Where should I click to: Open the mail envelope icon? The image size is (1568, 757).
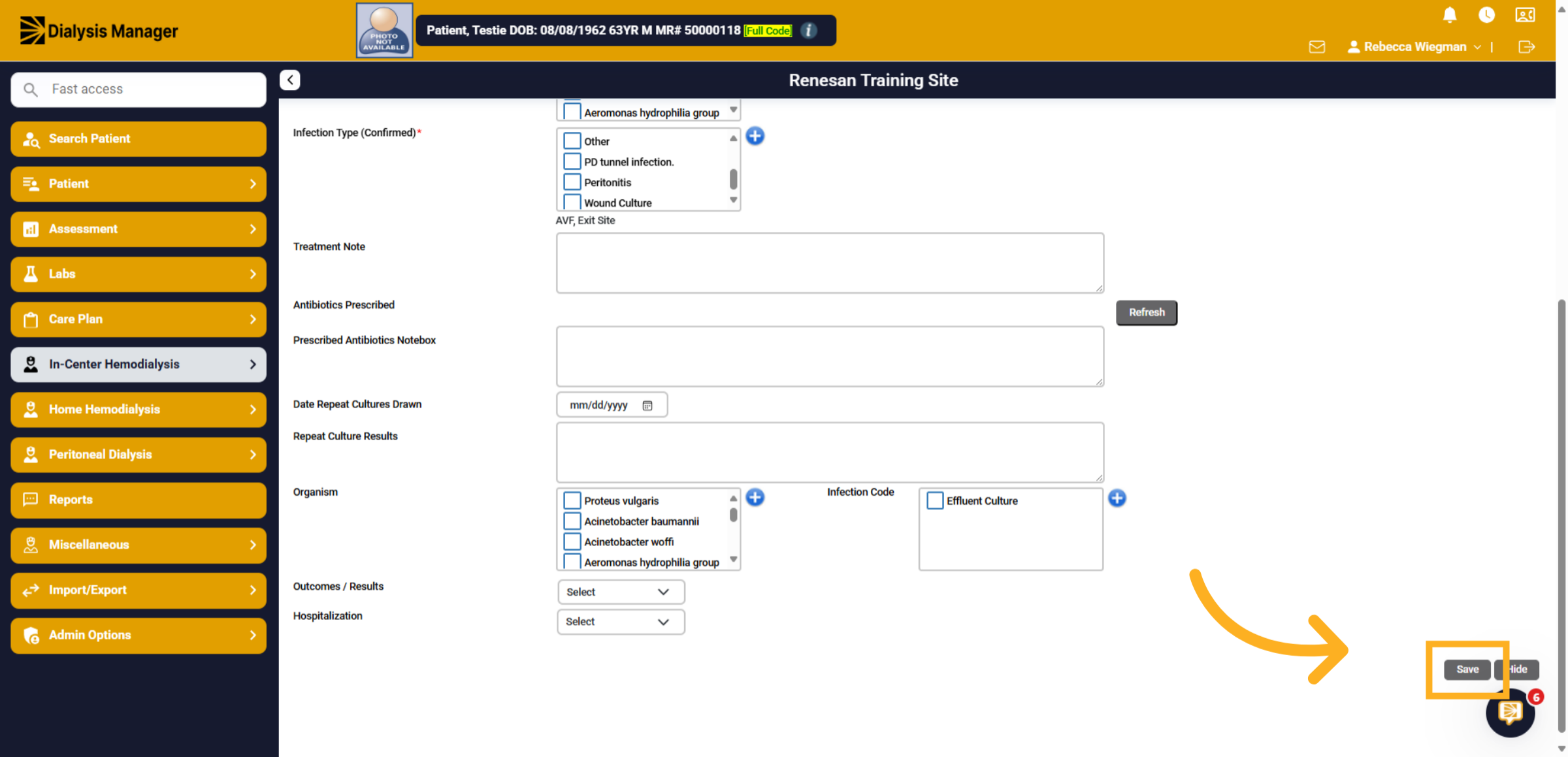(x=1316, y=47)
